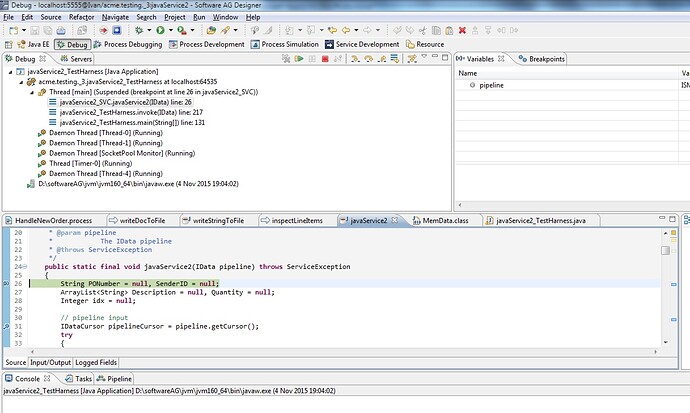Open the HandleNewOrder.process editor tab
The height and width of the screenshot is (413, 690).
tap(53, 220)
